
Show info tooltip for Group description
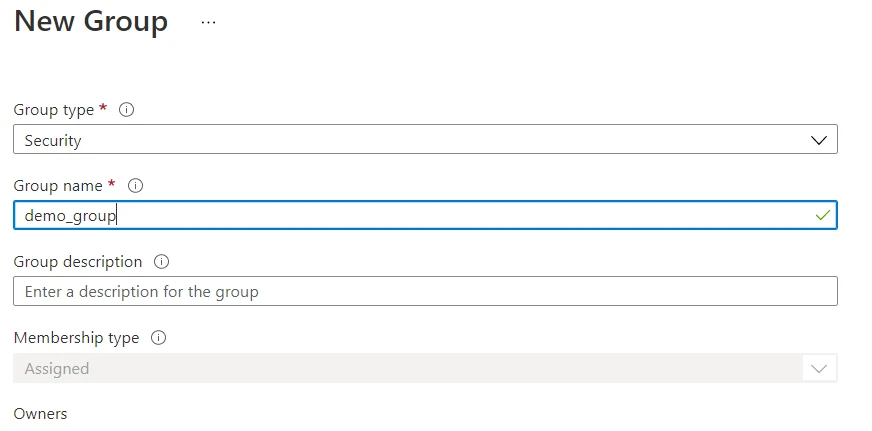162,262
